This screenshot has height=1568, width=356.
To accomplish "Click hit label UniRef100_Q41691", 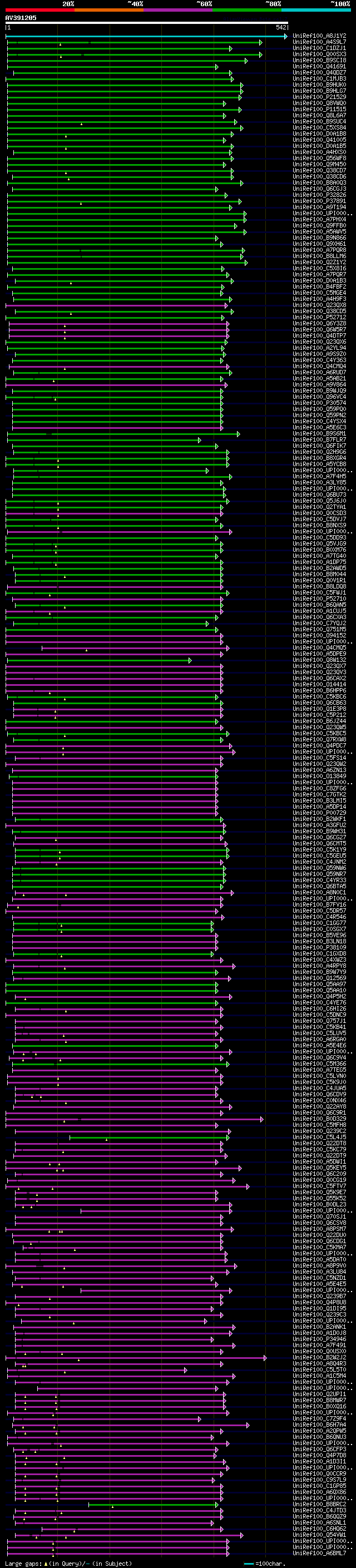I will pyautogui.click(x=319, y=66).
